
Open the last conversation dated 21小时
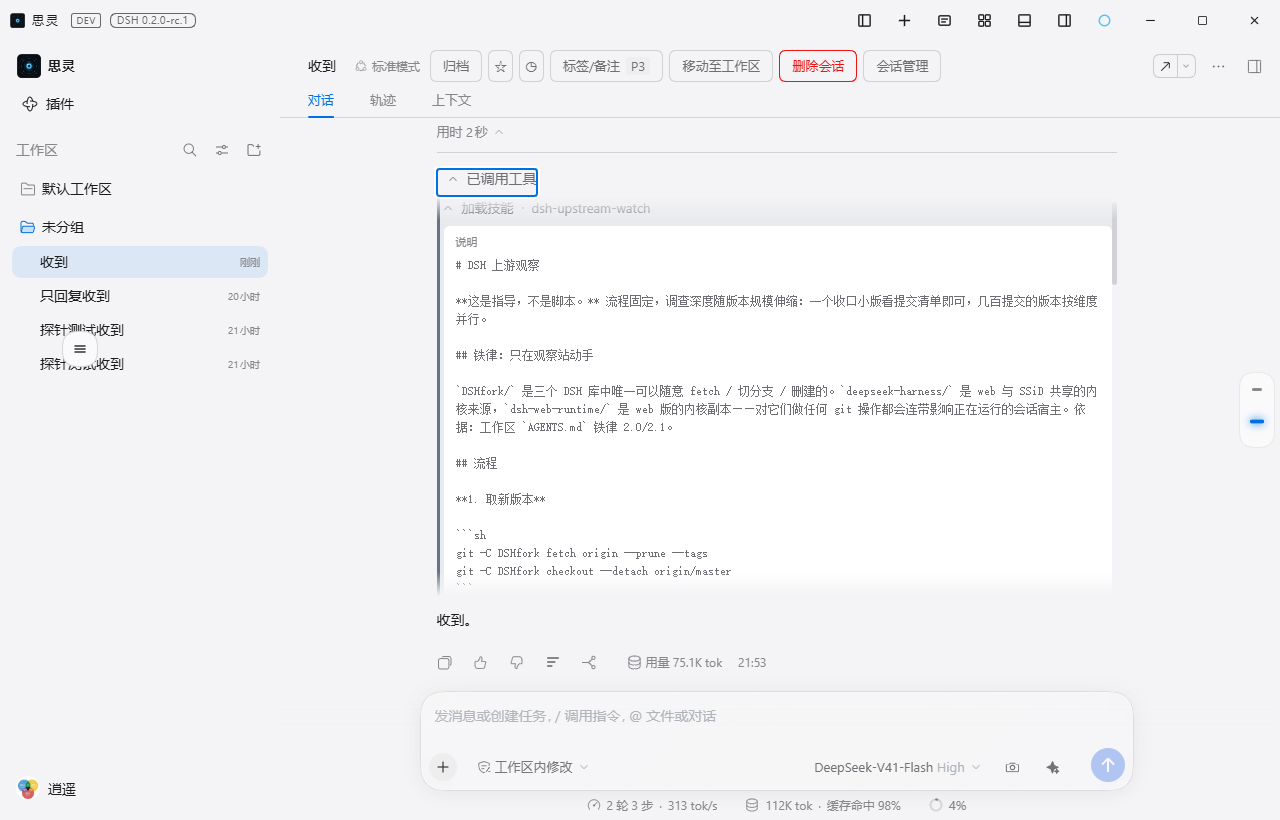point(140,364)
